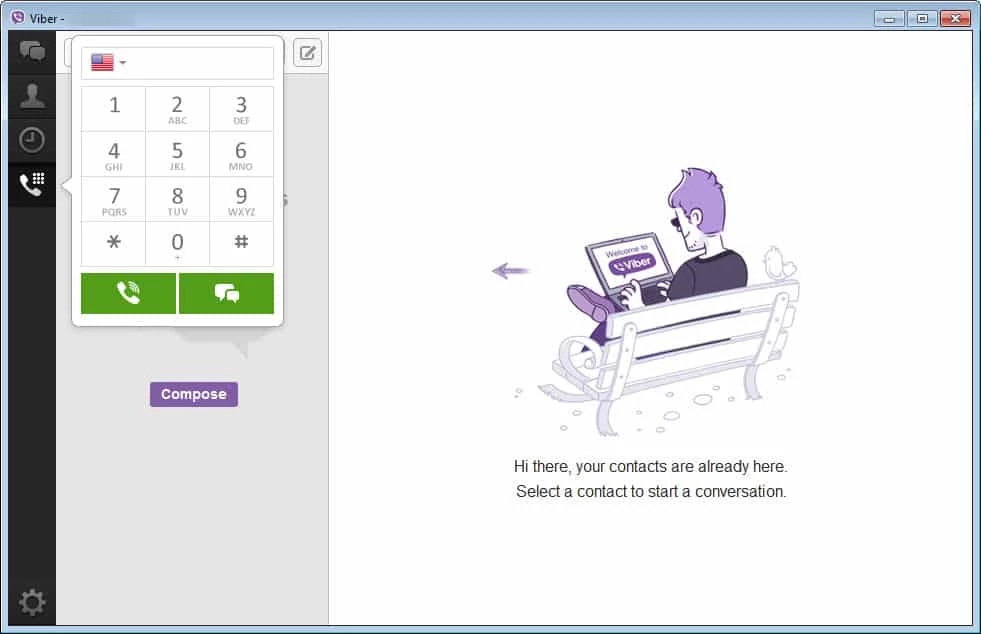This screenshot has height=634, width=981.
Task: Open the Recent calls clock tab
Action: (x=32, y=140)
